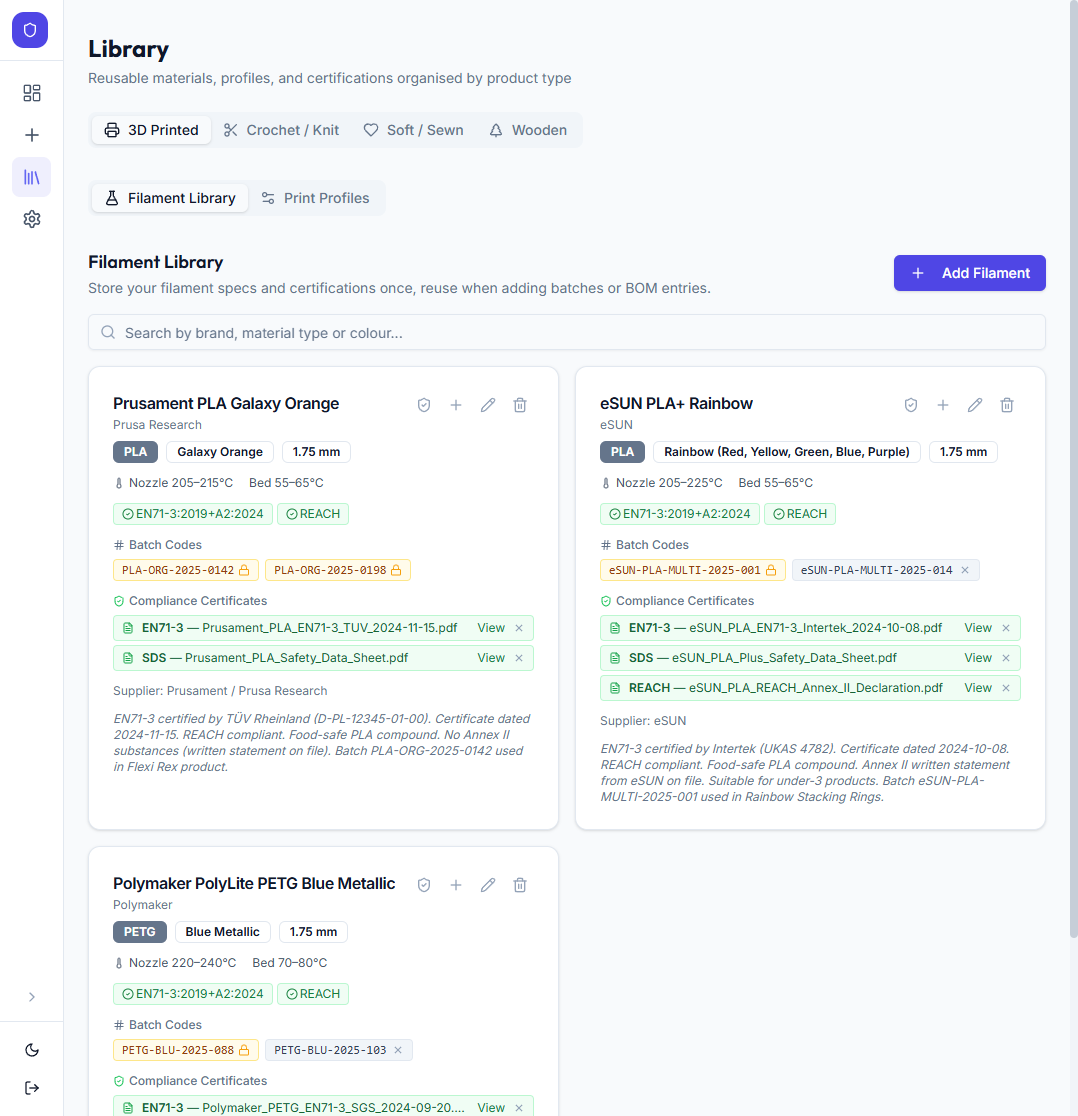View the Prusament EN71-3 TUV certificate

(491, 628)
